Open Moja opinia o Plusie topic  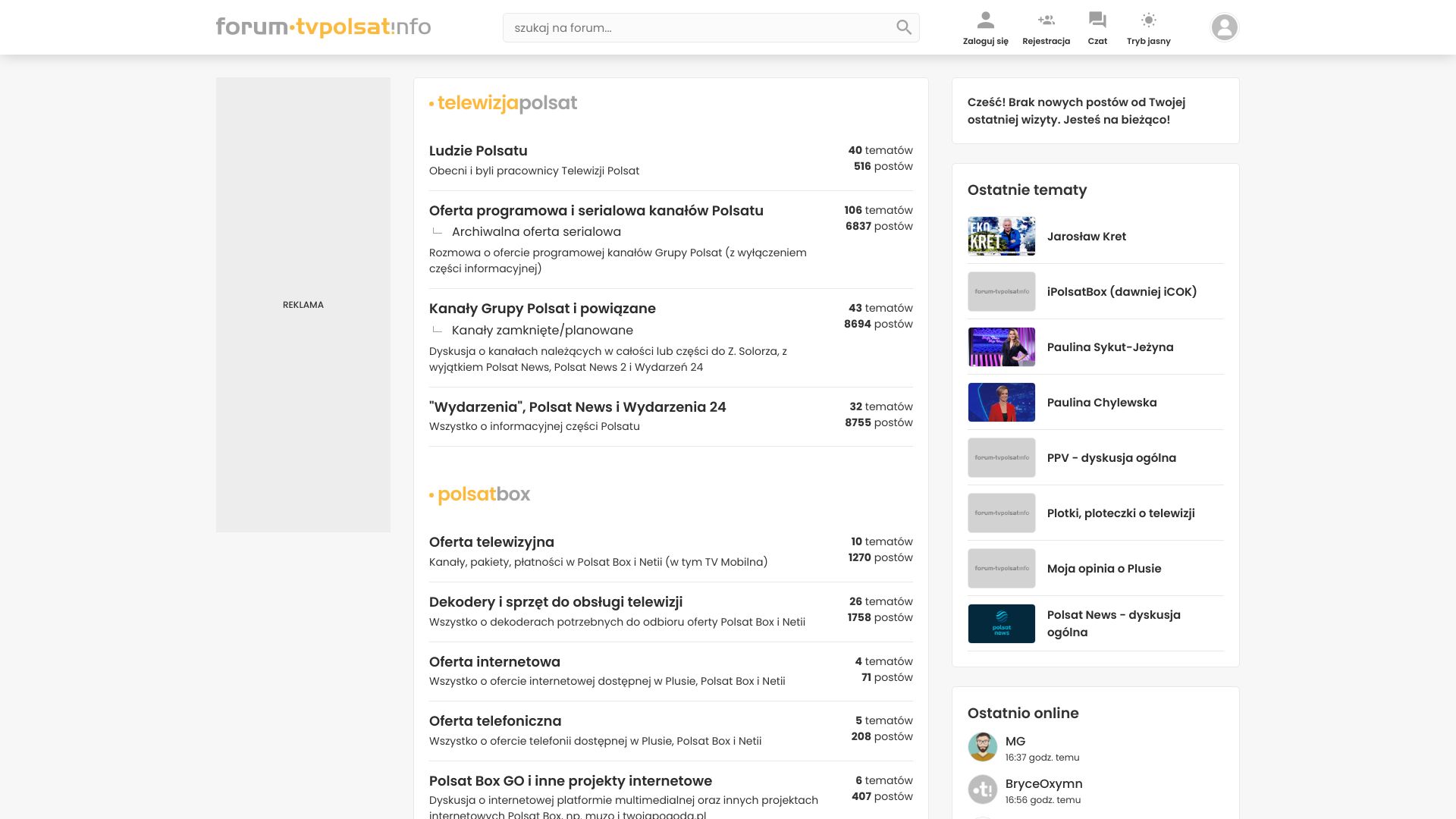[x=1104, y=569]
